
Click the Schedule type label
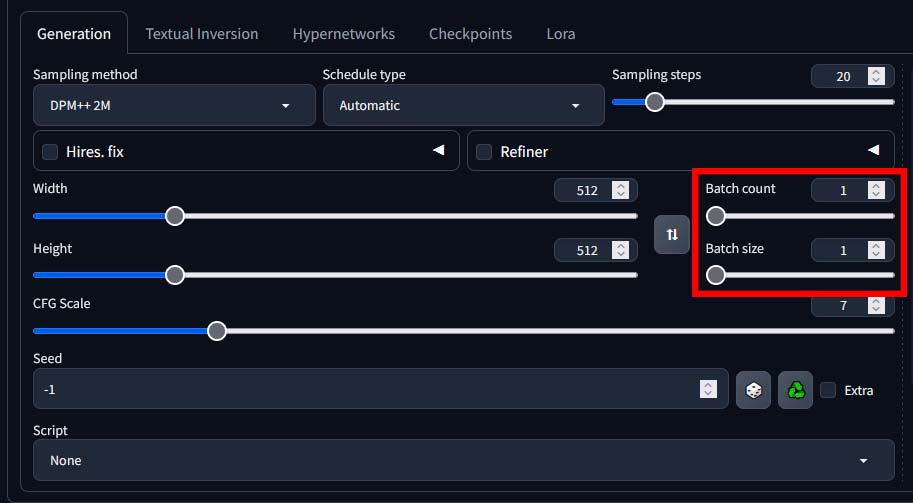(x=364, y=75)
